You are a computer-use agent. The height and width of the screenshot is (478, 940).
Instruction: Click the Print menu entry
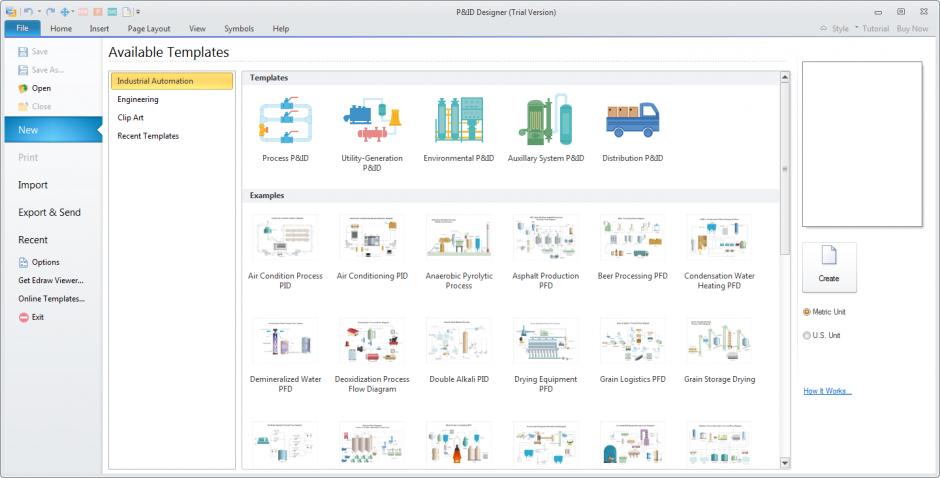click(28, 157)
